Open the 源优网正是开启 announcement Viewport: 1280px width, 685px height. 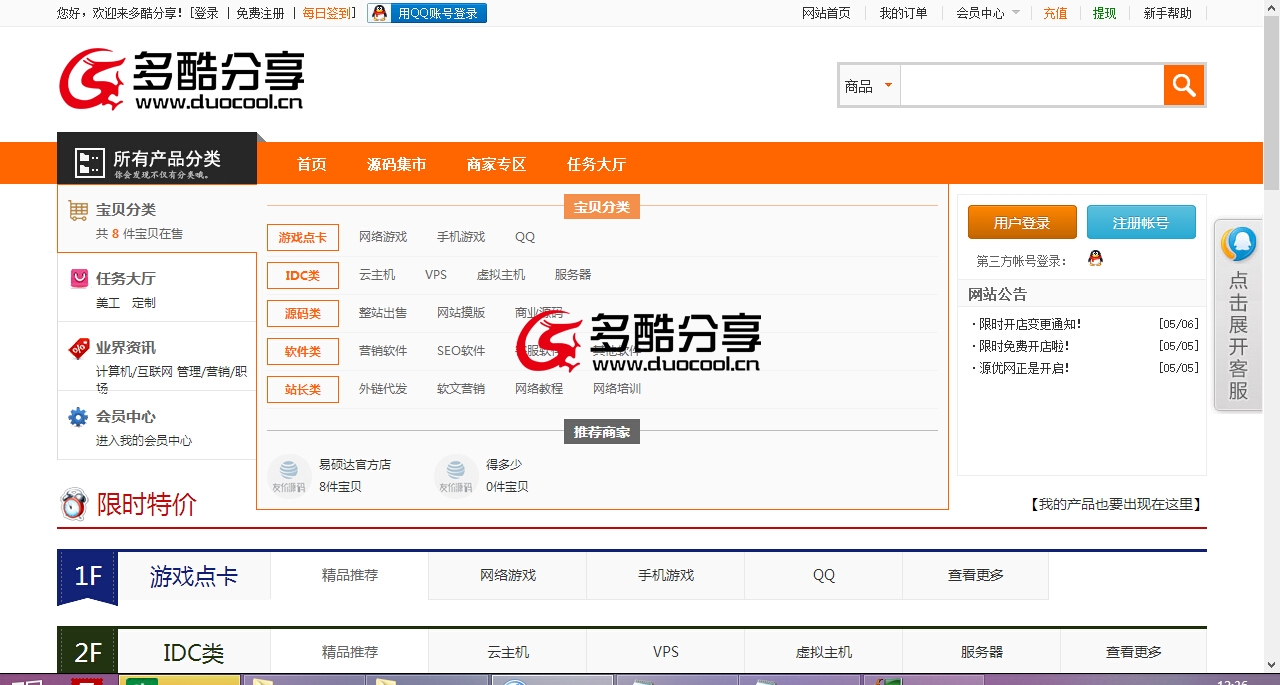pyautogui.click(x=1023, y=368)
